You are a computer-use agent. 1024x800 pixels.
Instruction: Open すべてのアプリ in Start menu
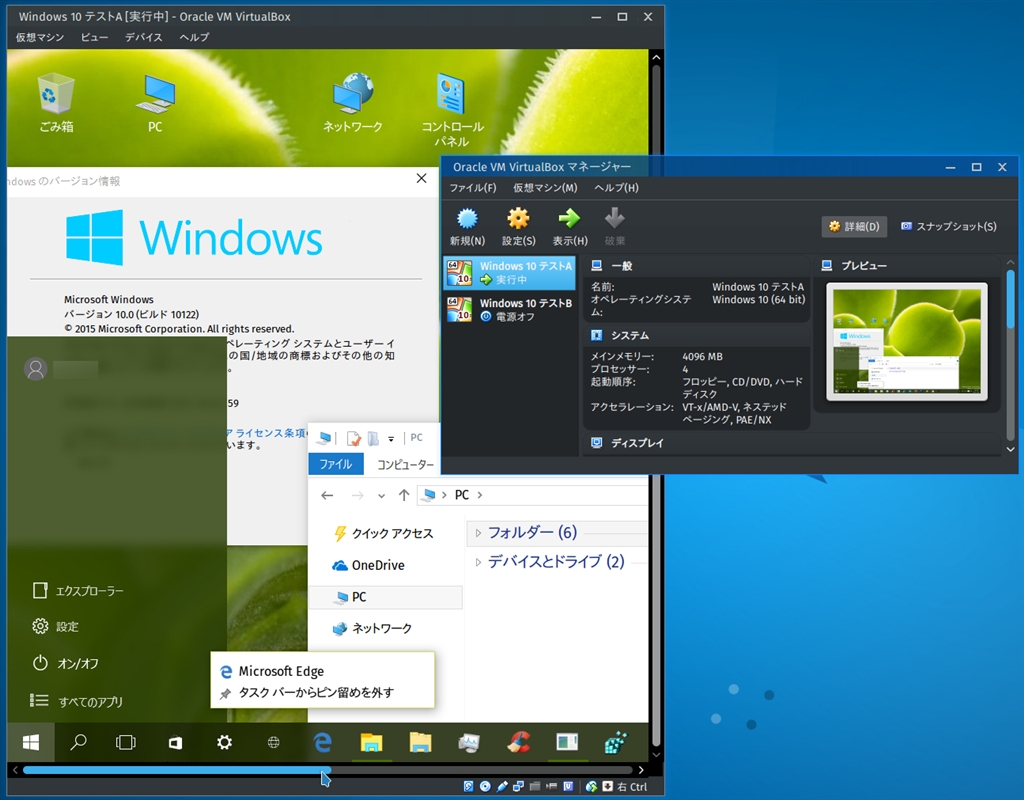click(76, 701)
